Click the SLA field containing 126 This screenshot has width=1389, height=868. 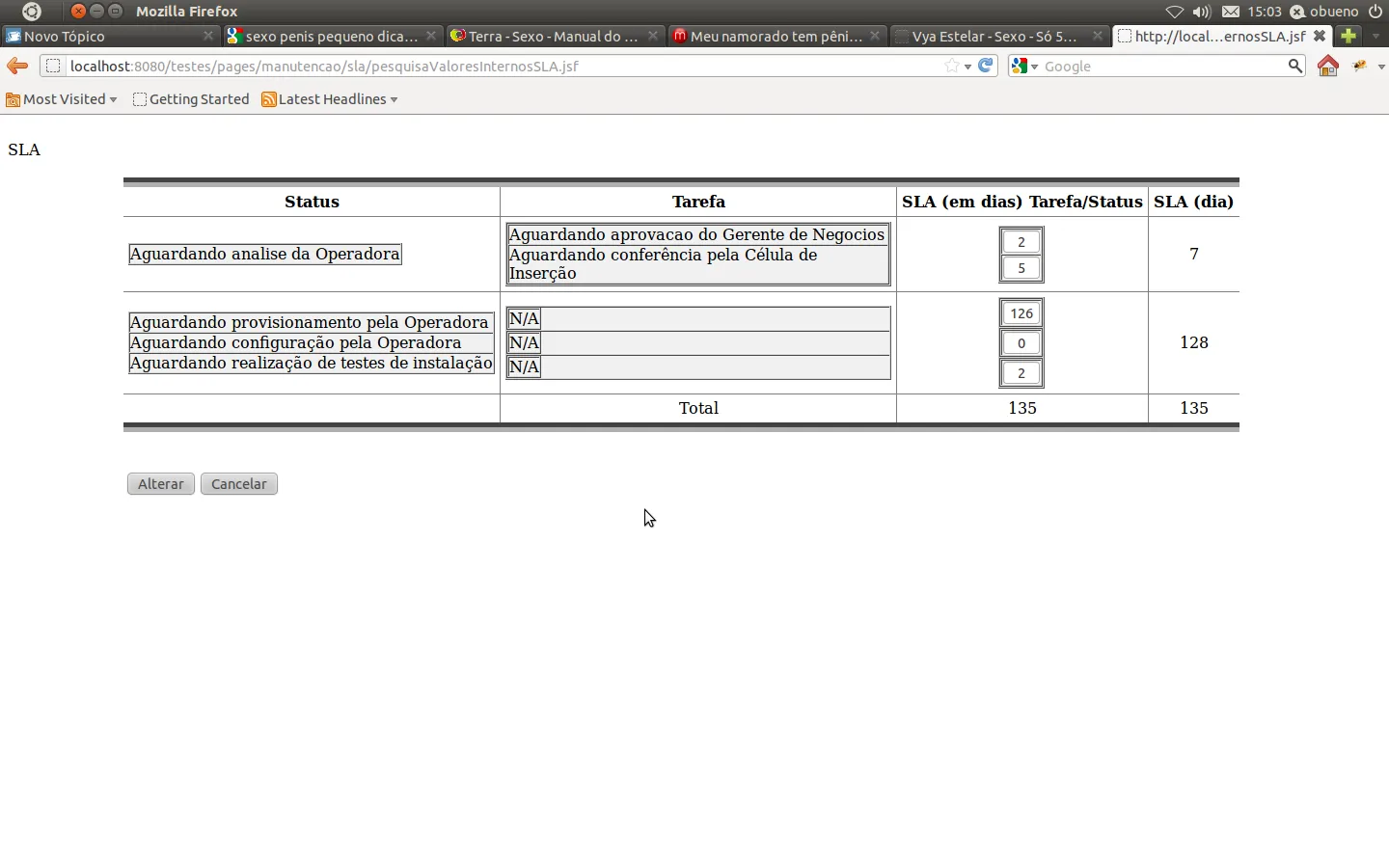click(x=1021, y=313)
